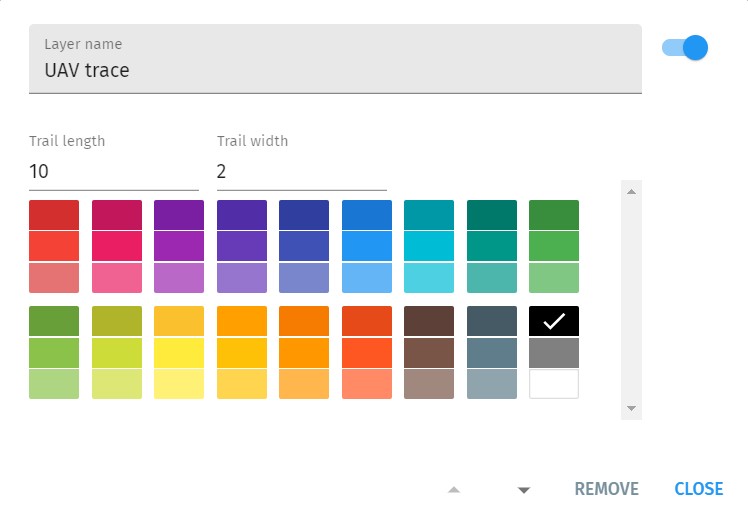Screen dimensions: 748x528
Task: Click the Layer name text field
Action: (x=335, y=70)
